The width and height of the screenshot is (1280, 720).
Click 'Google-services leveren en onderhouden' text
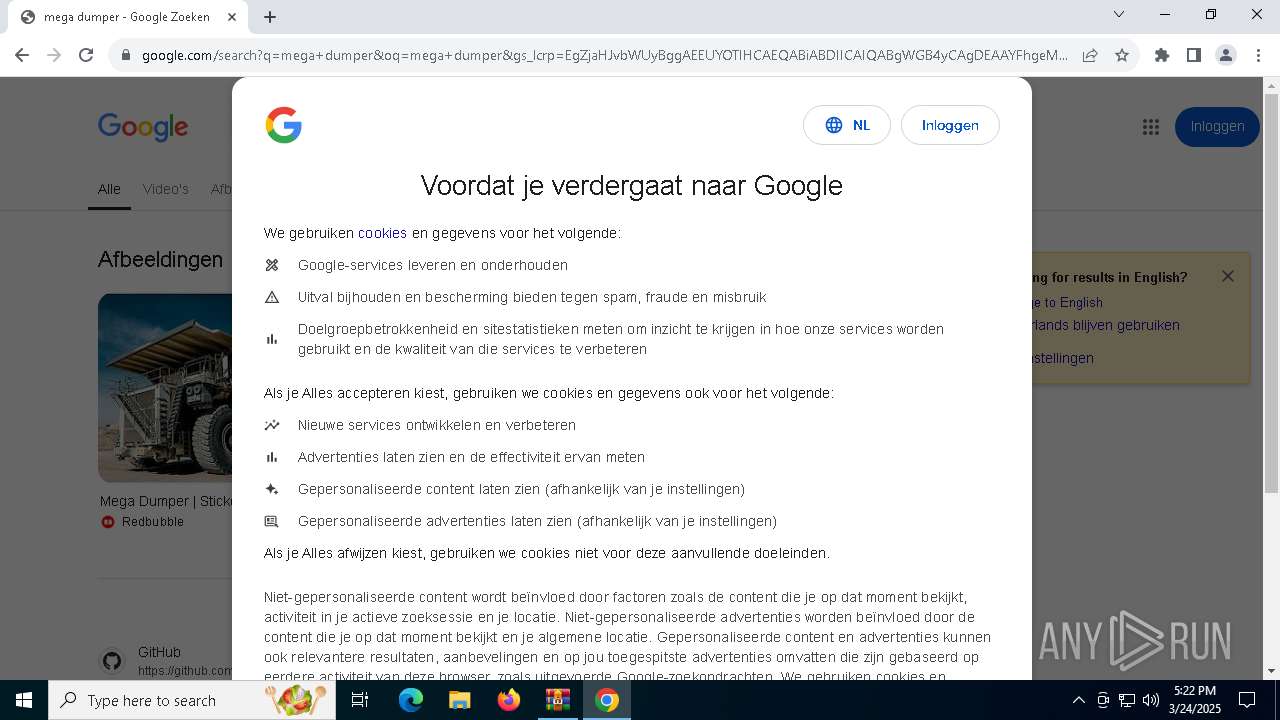pos(433,265)
